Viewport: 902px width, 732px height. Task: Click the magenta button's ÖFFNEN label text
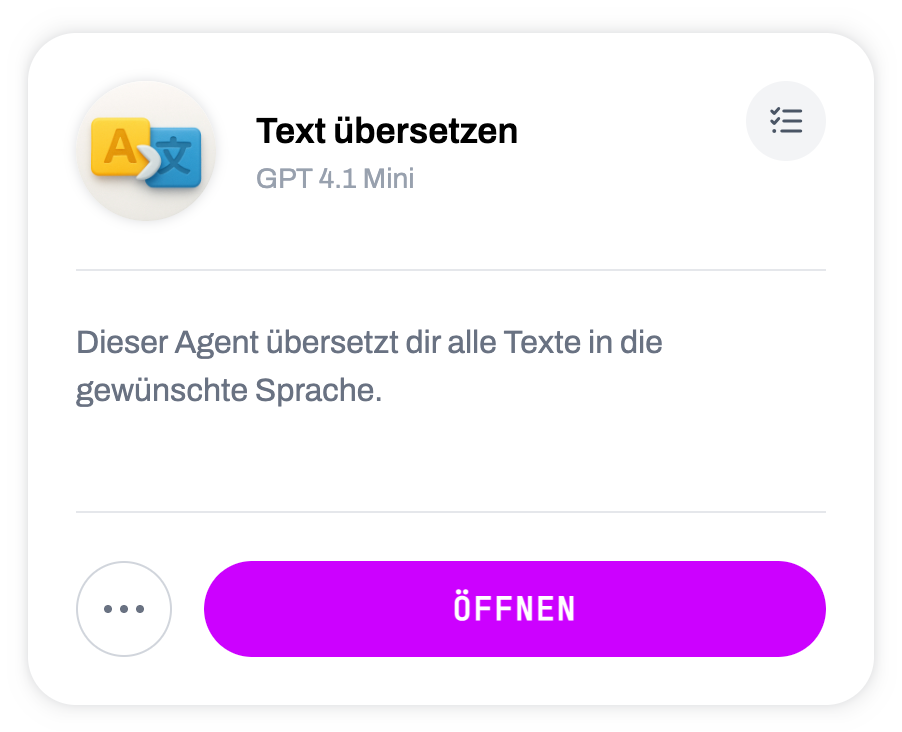(x=515, y=607)
